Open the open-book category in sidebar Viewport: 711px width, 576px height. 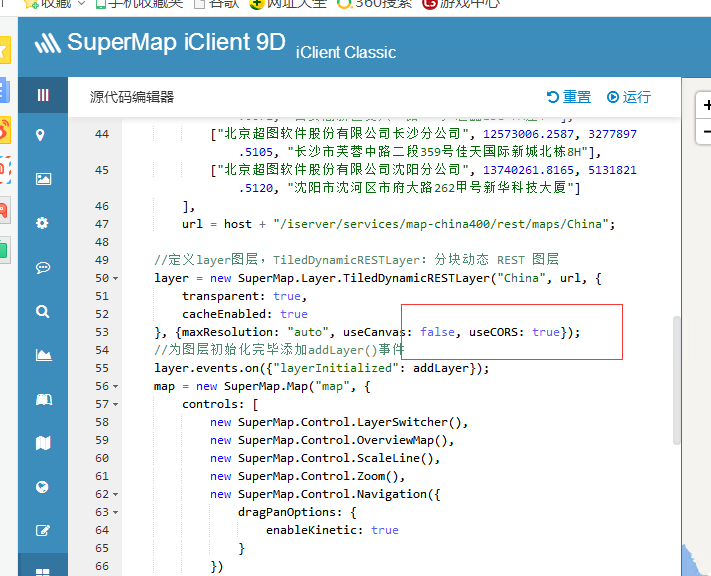tap(44, 399)
